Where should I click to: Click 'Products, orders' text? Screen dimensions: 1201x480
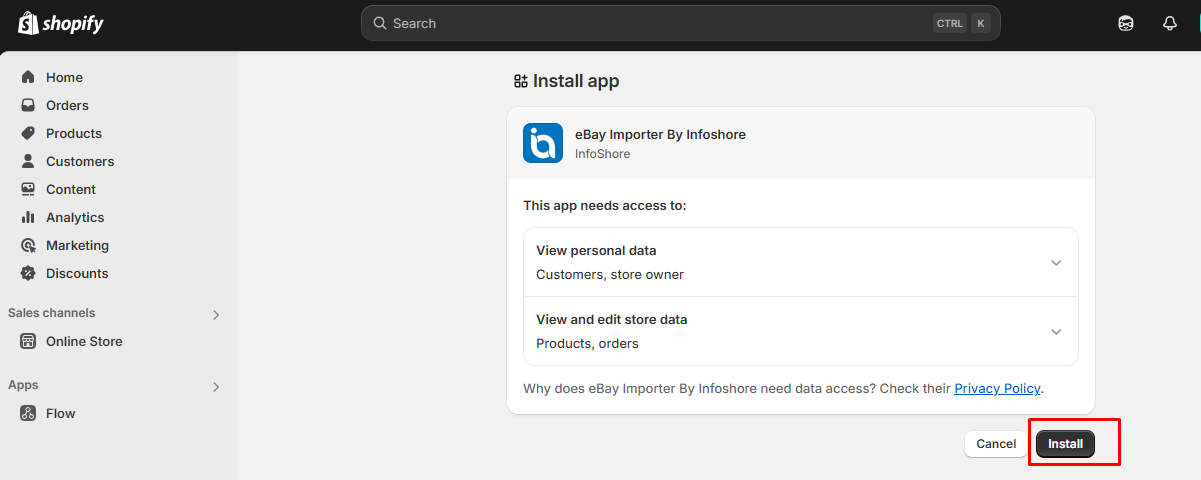tap(587, 343)
